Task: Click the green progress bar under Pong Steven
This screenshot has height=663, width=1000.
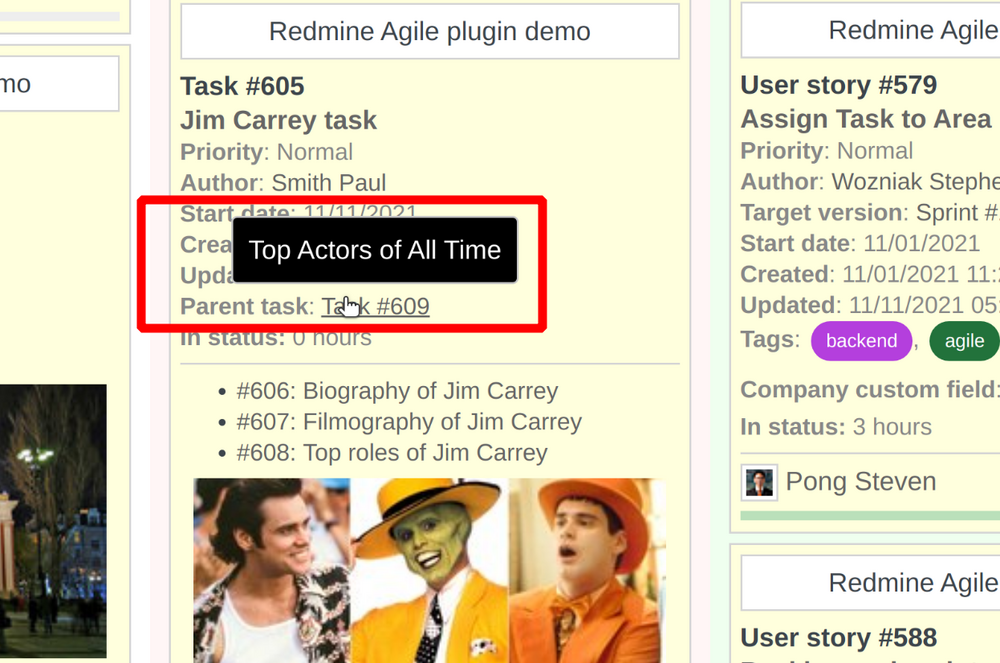Action: pyautogui.click(x=868, y=513)
